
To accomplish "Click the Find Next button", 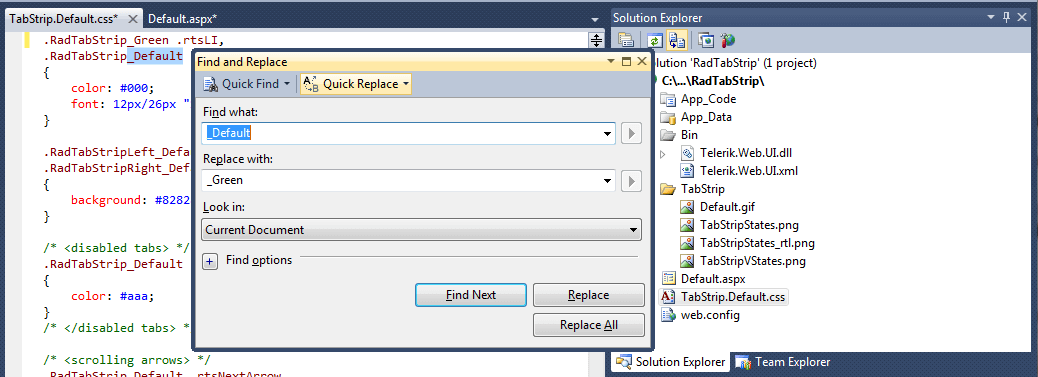I will coord(471,295).
